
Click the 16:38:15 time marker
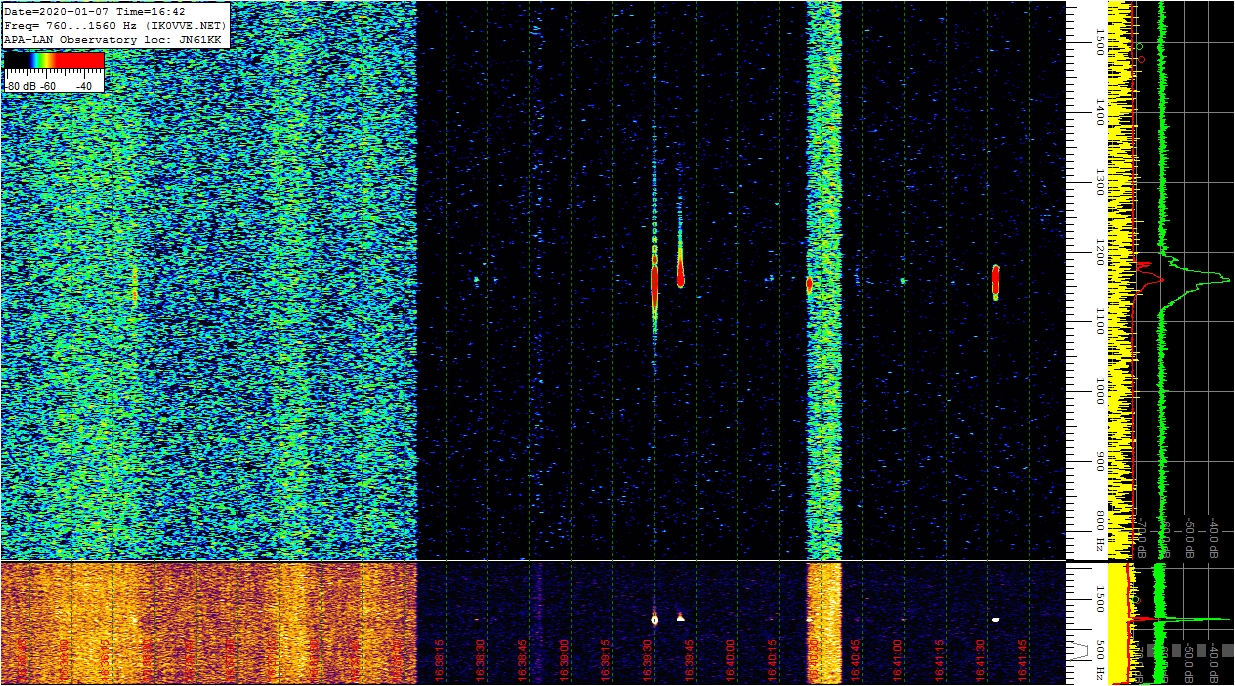click(x=439, y=661)
